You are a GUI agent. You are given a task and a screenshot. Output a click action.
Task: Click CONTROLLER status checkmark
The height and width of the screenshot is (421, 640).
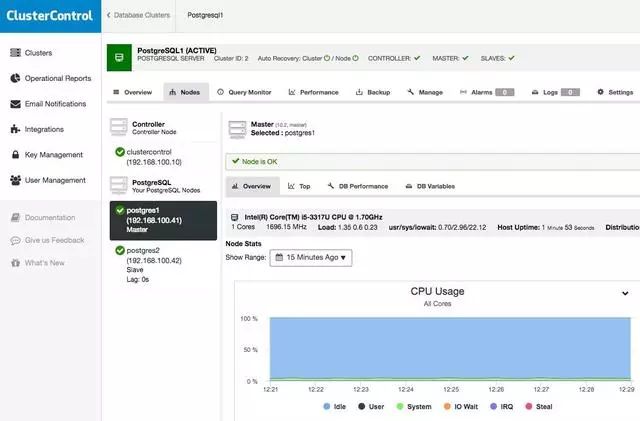click(417, 58)
